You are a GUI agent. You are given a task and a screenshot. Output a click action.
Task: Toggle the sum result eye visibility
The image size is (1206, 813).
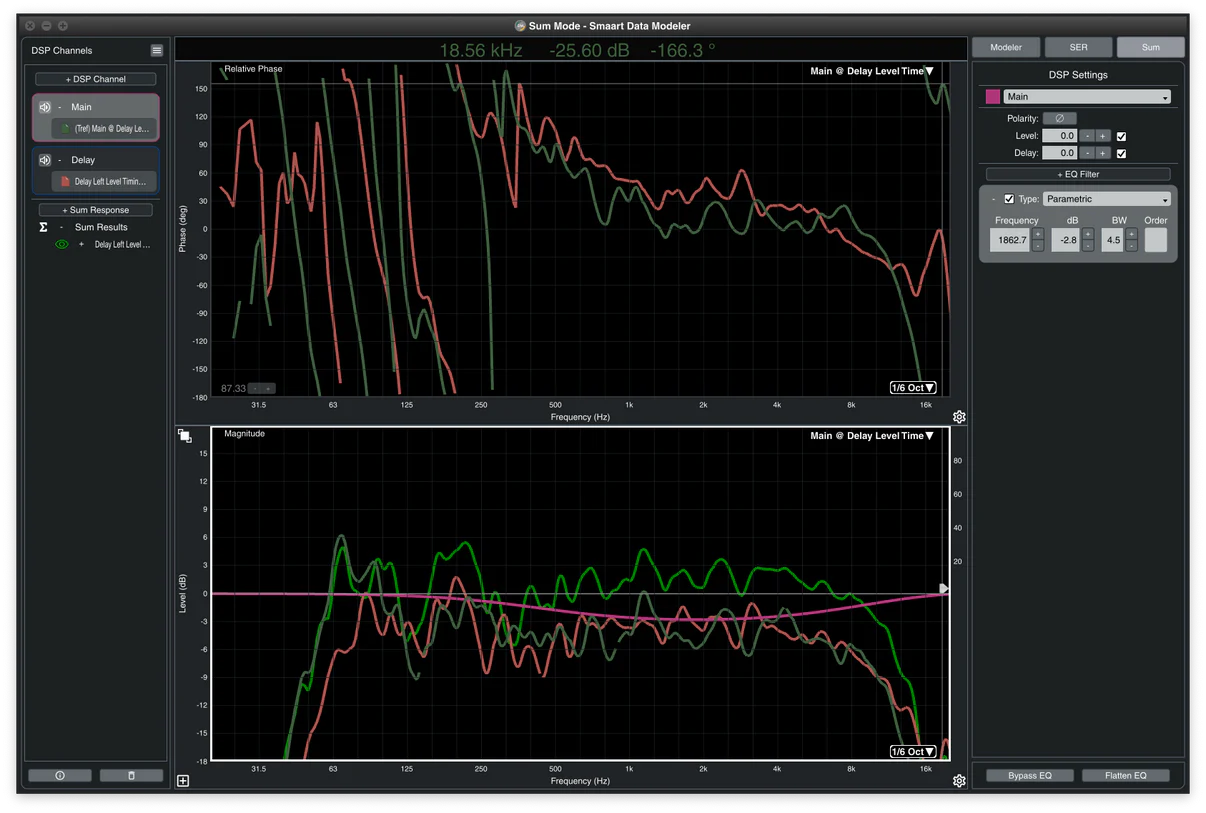tap(62, 244)
